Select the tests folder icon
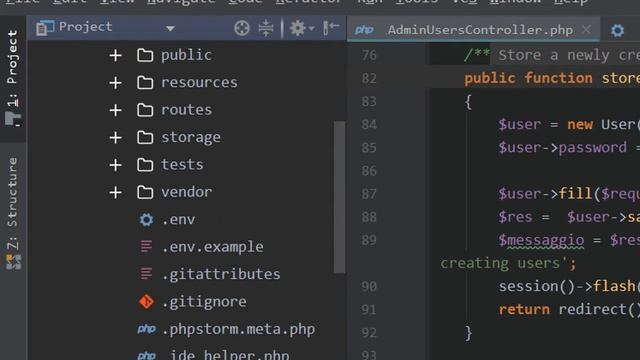Viewport: 640px width, 360px height. 145,164
